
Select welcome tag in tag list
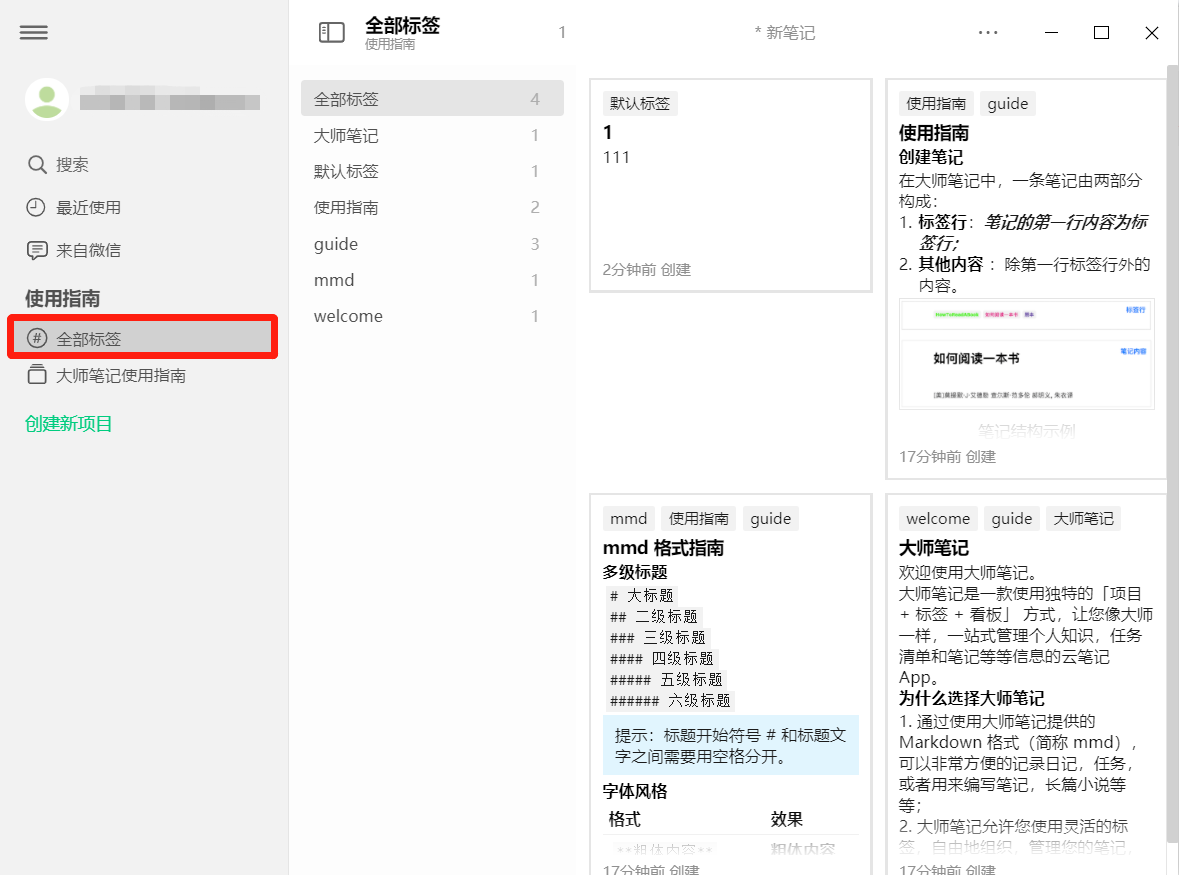(432, 316)
